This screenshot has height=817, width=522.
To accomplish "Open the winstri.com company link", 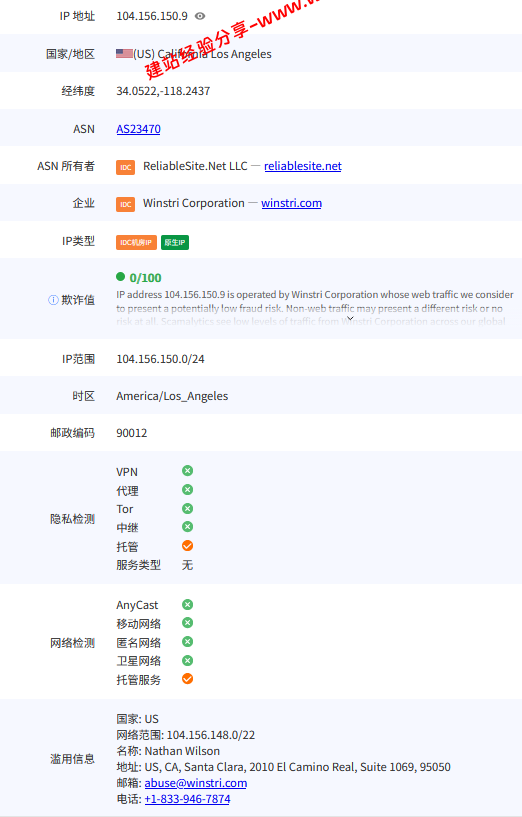I will coord(291,203).
